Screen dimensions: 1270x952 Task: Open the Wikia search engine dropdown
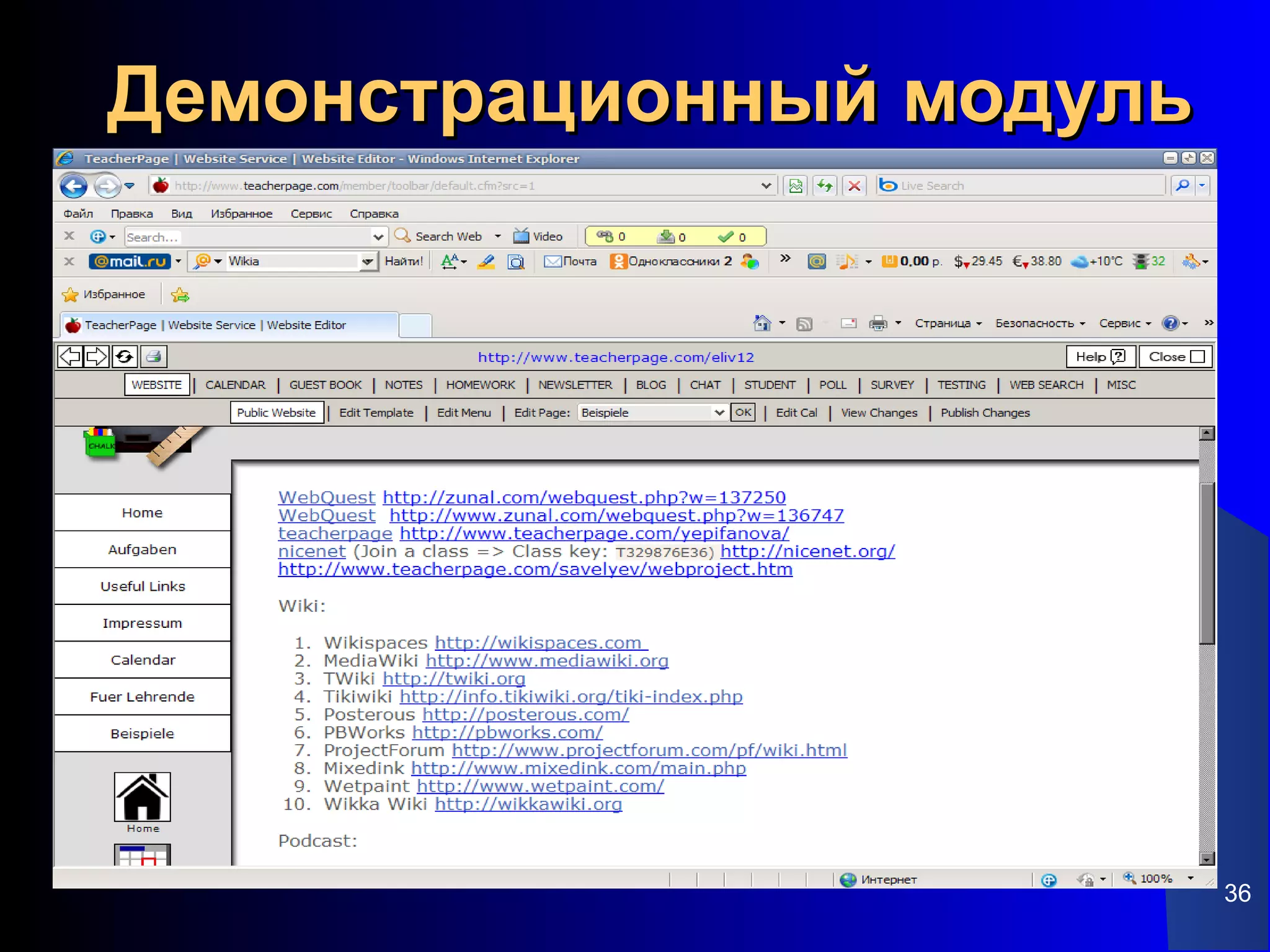(368, 261)
